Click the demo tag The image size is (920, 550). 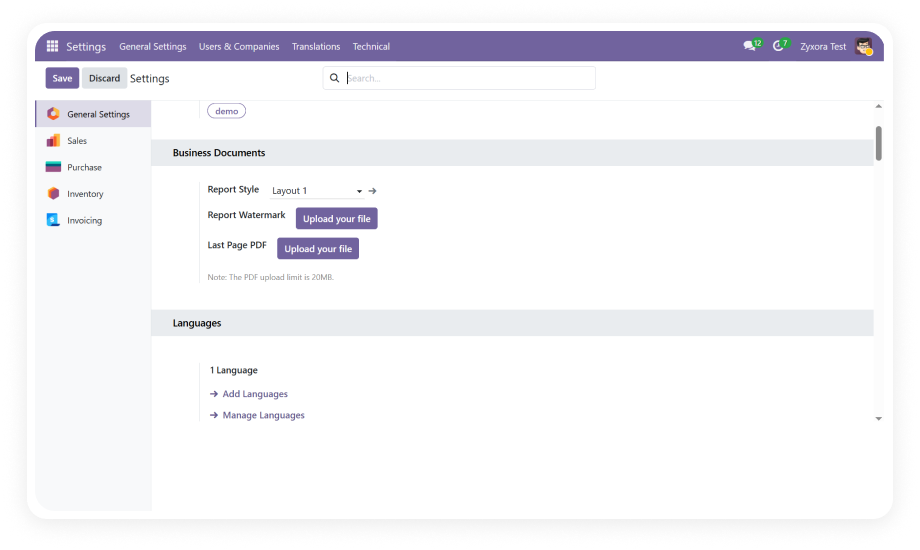226,111
